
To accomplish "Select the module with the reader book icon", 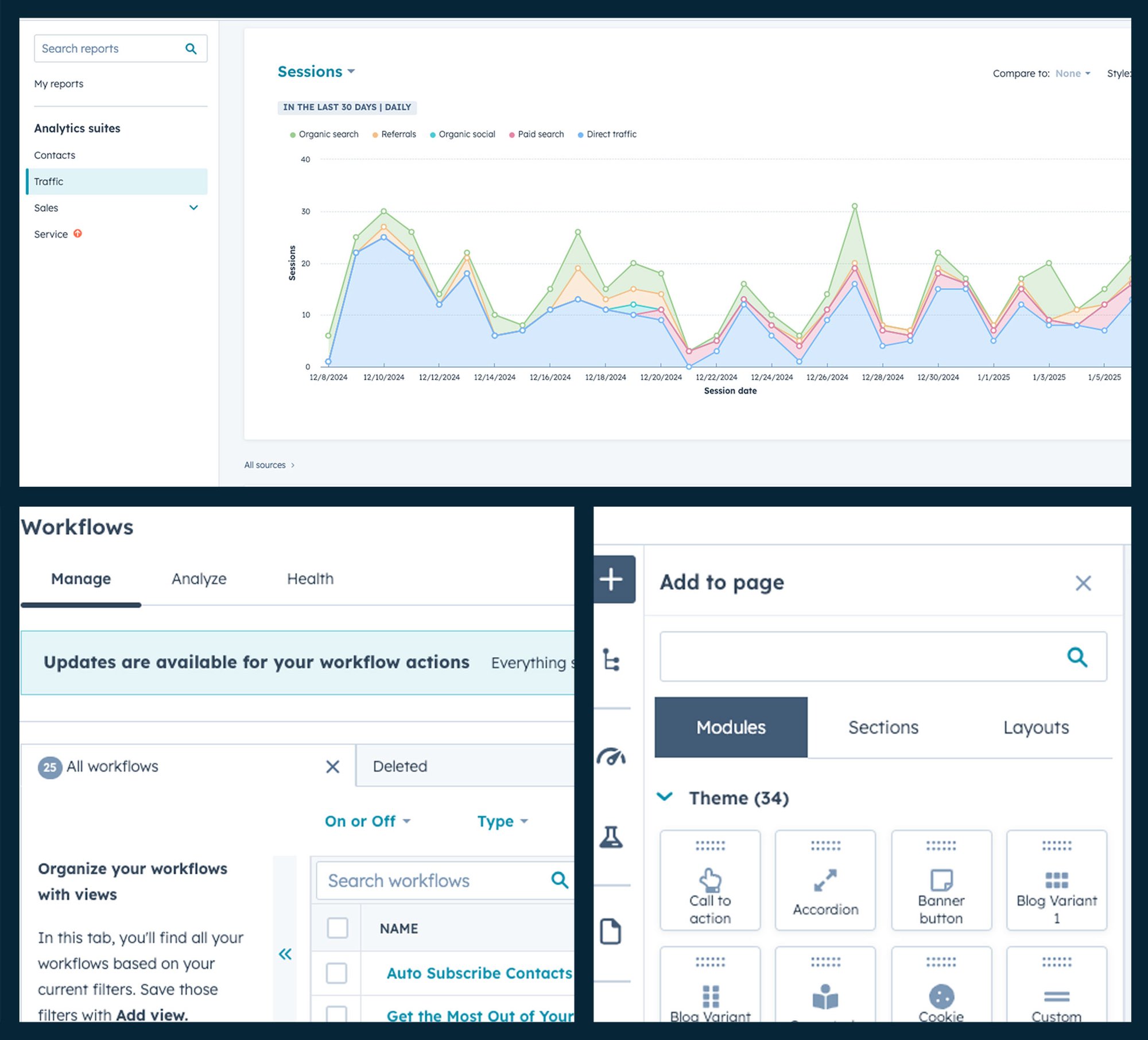I will [825, 984].
